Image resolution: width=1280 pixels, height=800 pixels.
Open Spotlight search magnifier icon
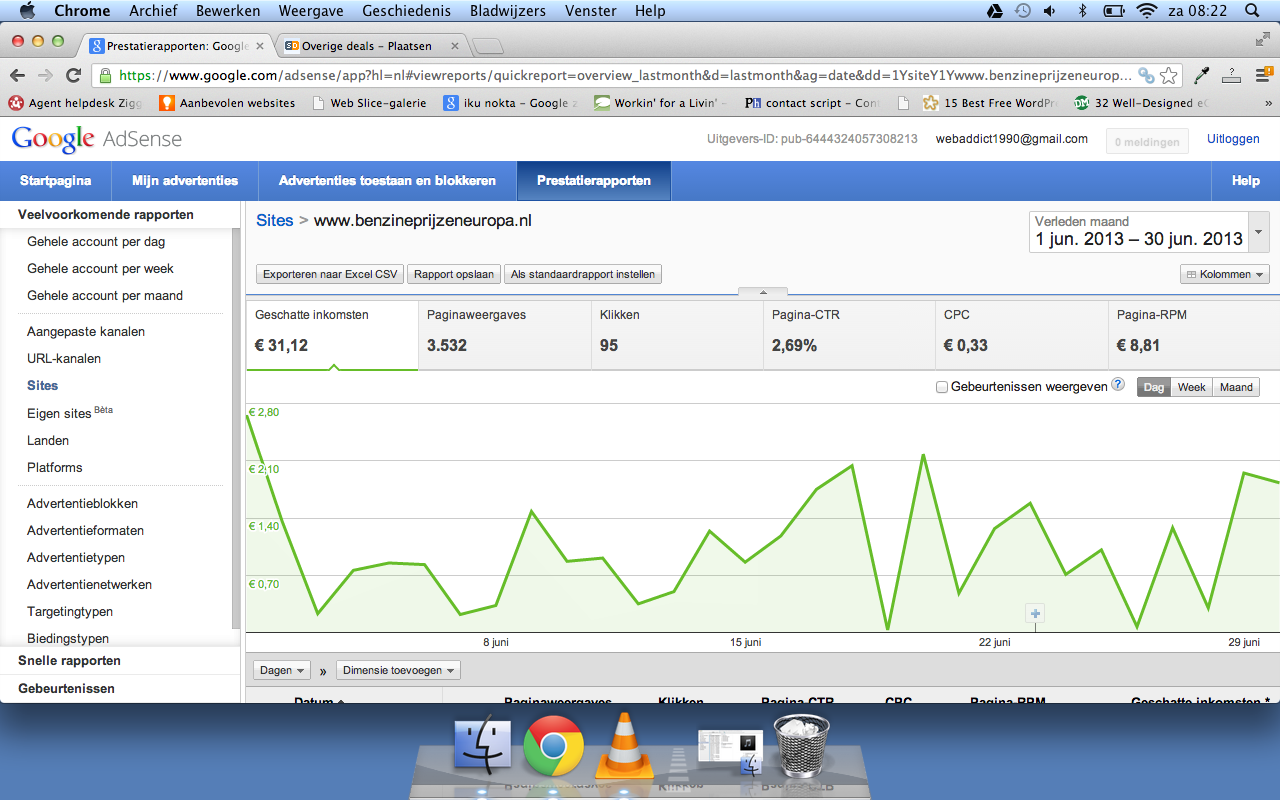point(1252,11)
